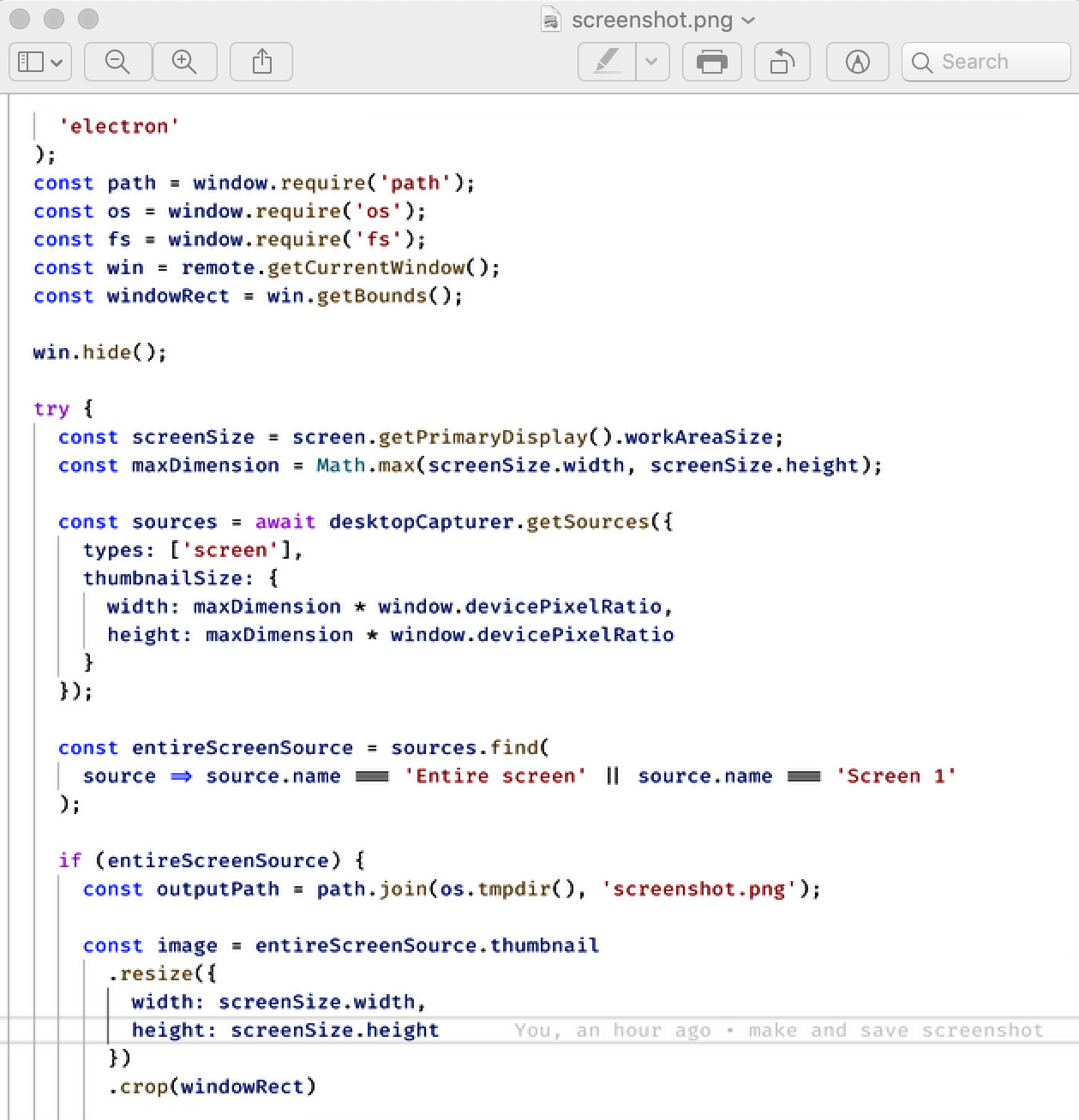The width and height of the screenshot is (1079, 1120).
Task: Click the .resize({ text
Action: coord(162,973)
